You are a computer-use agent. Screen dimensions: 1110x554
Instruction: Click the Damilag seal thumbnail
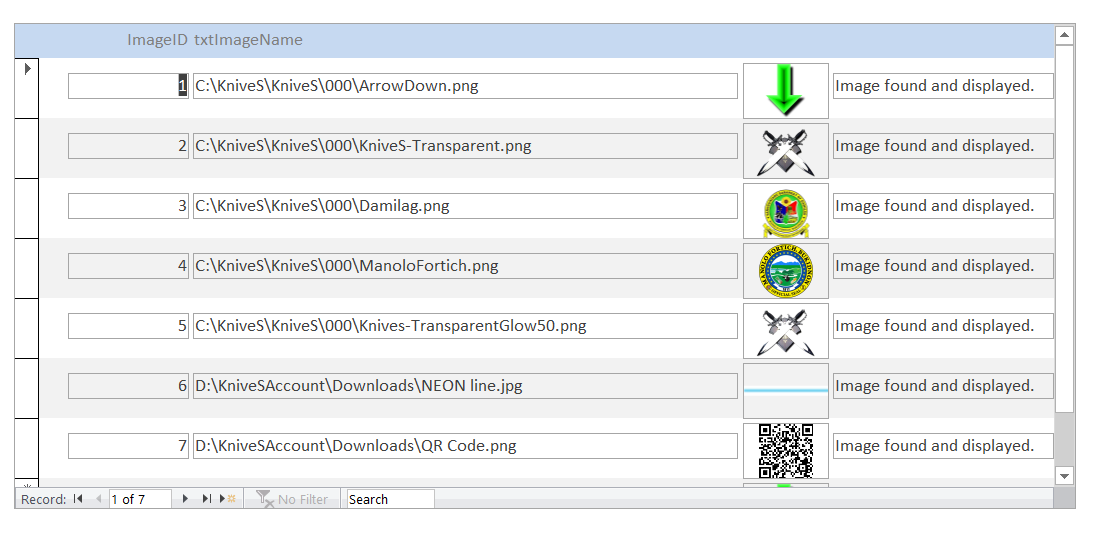pos(786,211)
